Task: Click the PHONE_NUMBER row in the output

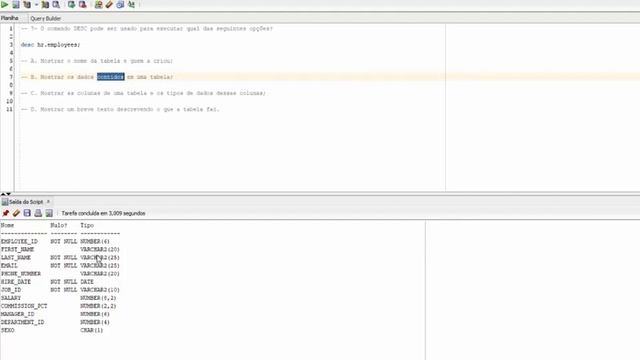Action: click(x=60, y=273)
